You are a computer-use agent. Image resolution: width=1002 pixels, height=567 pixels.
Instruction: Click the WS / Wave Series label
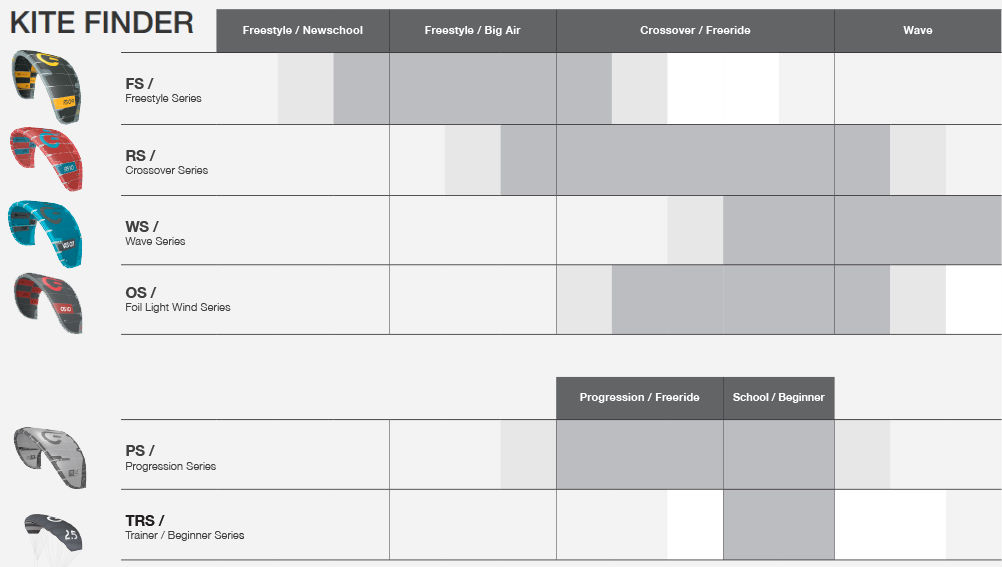pos(155,233)
